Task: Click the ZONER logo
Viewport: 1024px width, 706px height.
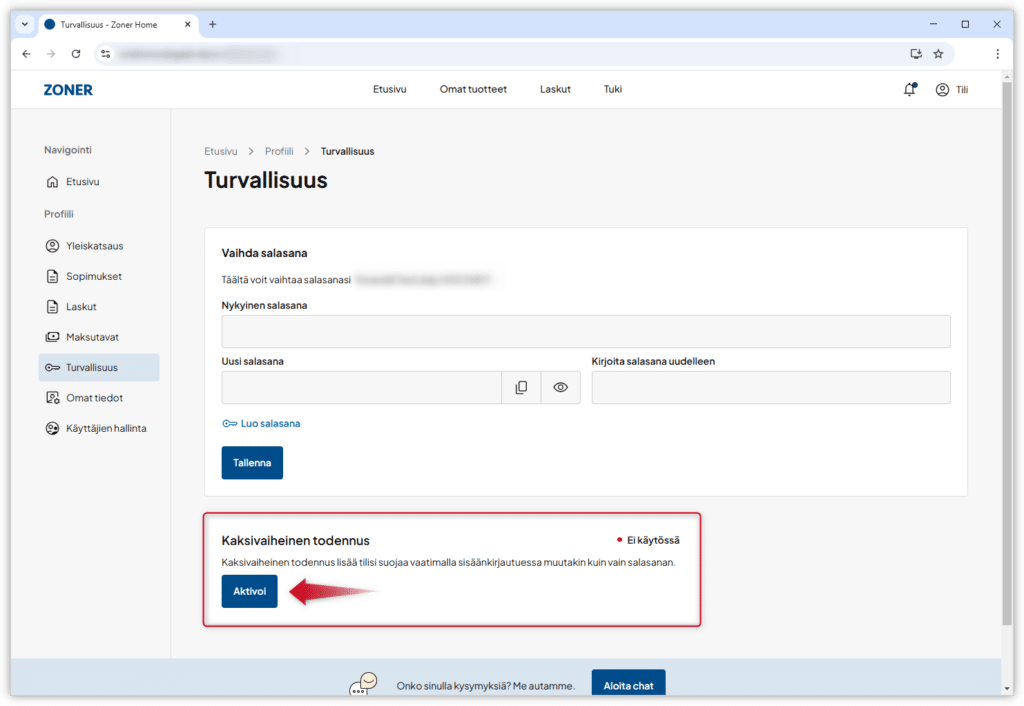Action: [68, 89]
